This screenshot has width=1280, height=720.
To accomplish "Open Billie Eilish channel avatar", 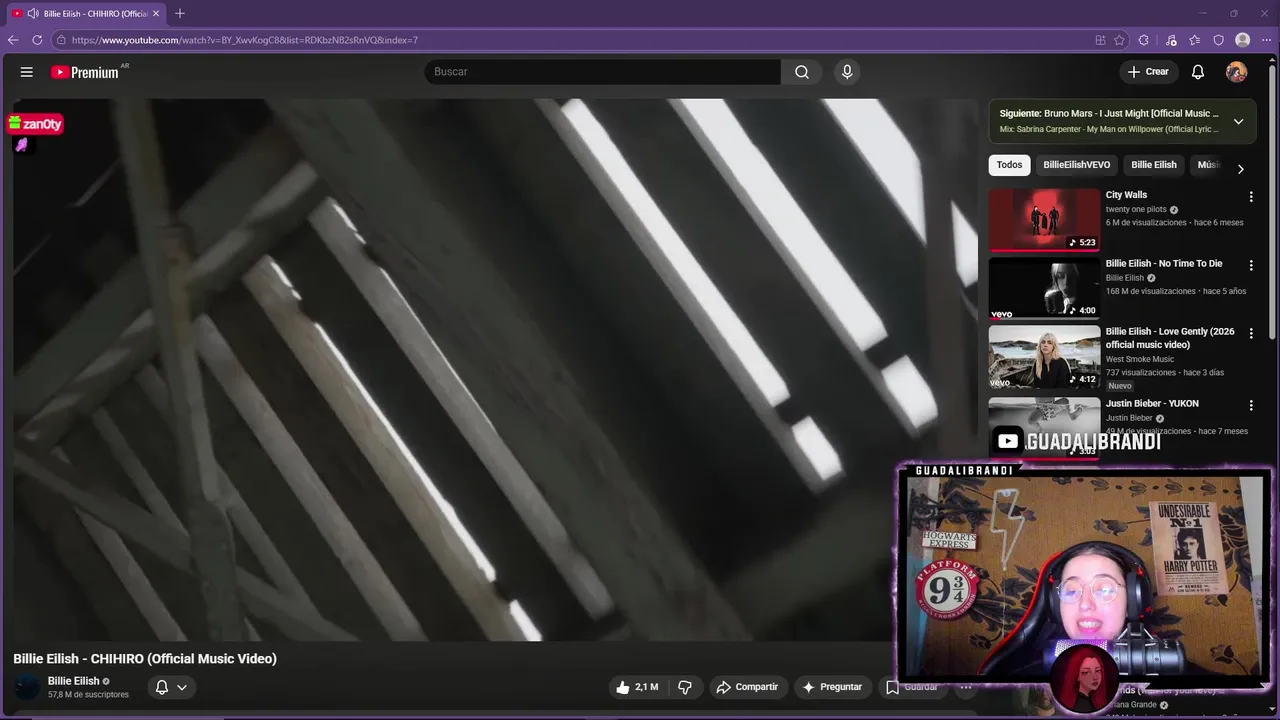I will point(27,687).
